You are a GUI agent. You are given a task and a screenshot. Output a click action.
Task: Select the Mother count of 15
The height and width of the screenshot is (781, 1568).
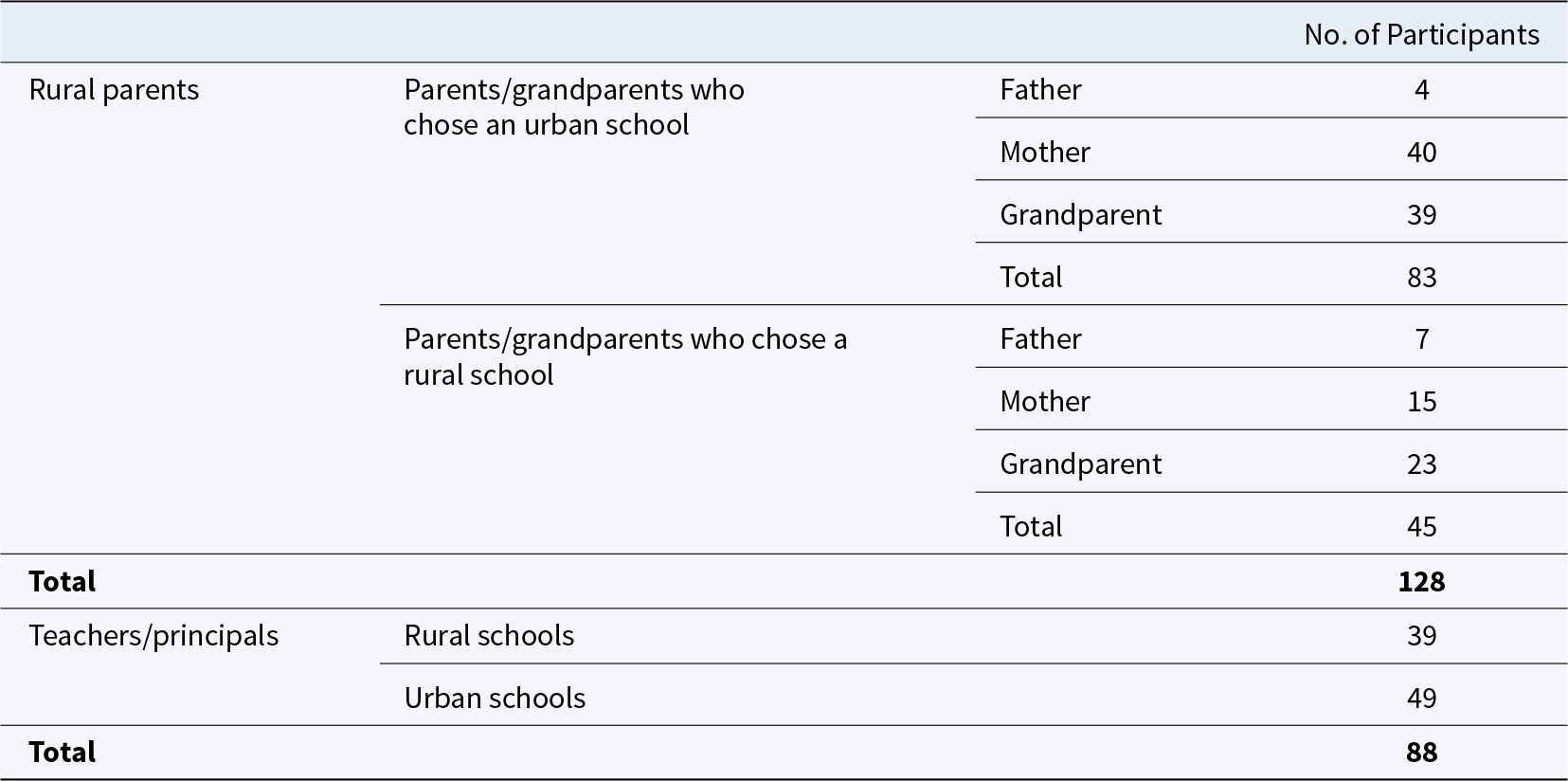click(1421, 402)
